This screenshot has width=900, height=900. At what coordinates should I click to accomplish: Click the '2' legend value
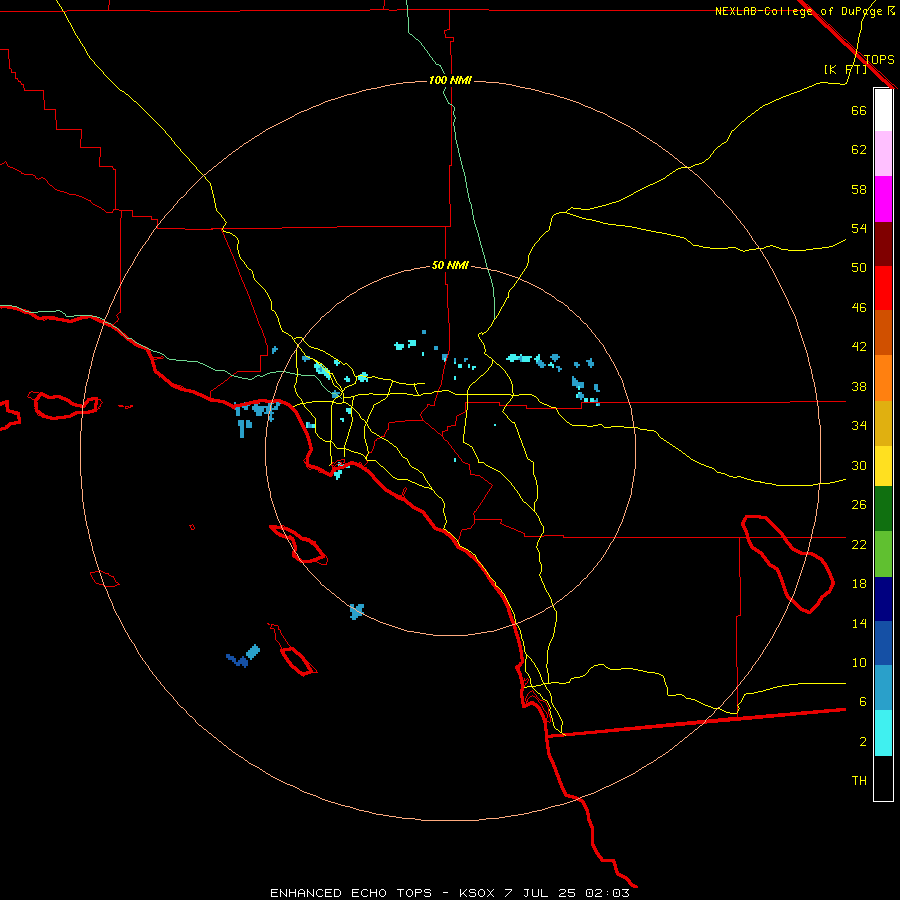pyautogui.click(x=862, y=742)
